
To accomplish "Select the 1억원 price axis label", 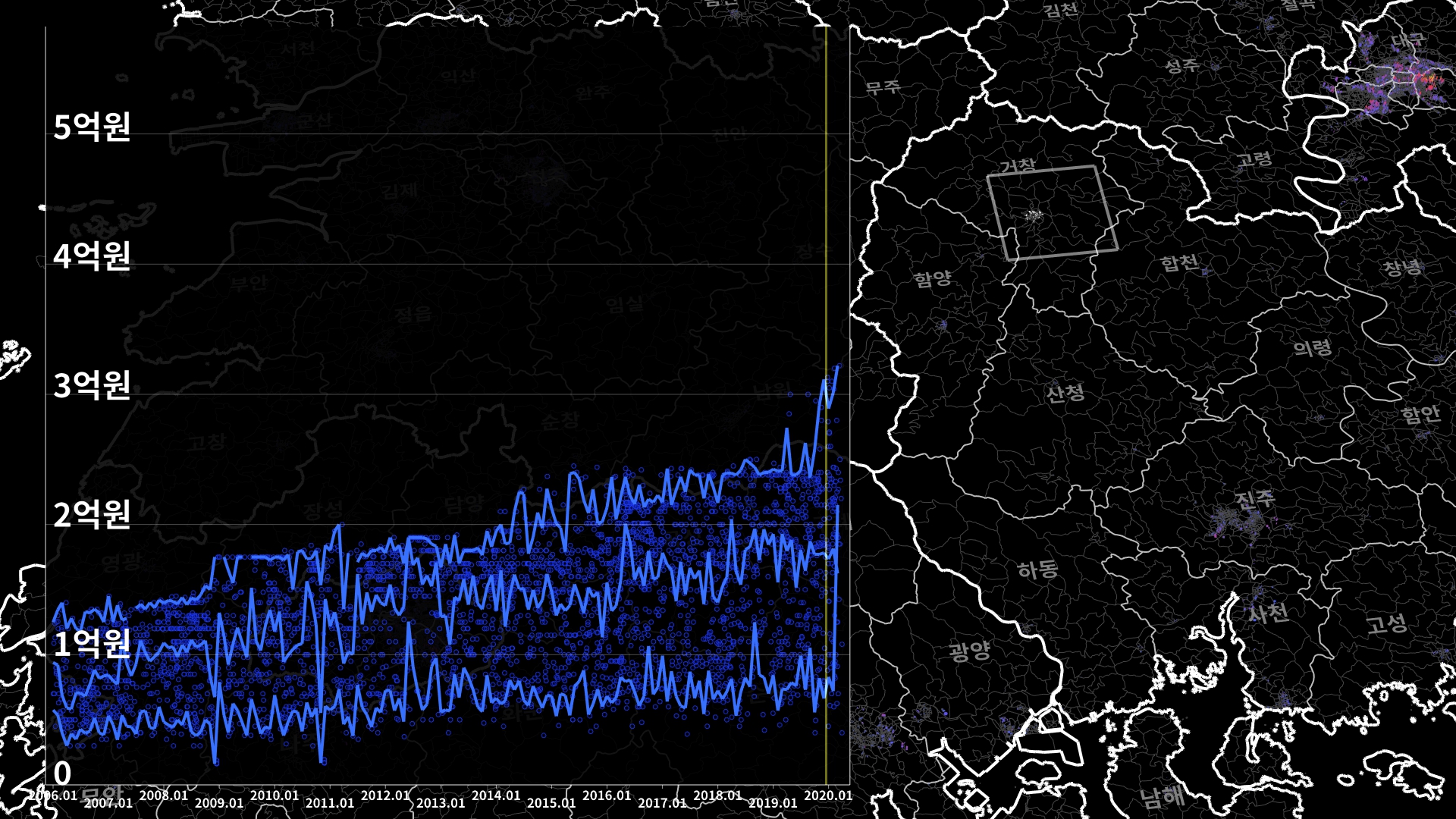I will [x=92, y=644].
